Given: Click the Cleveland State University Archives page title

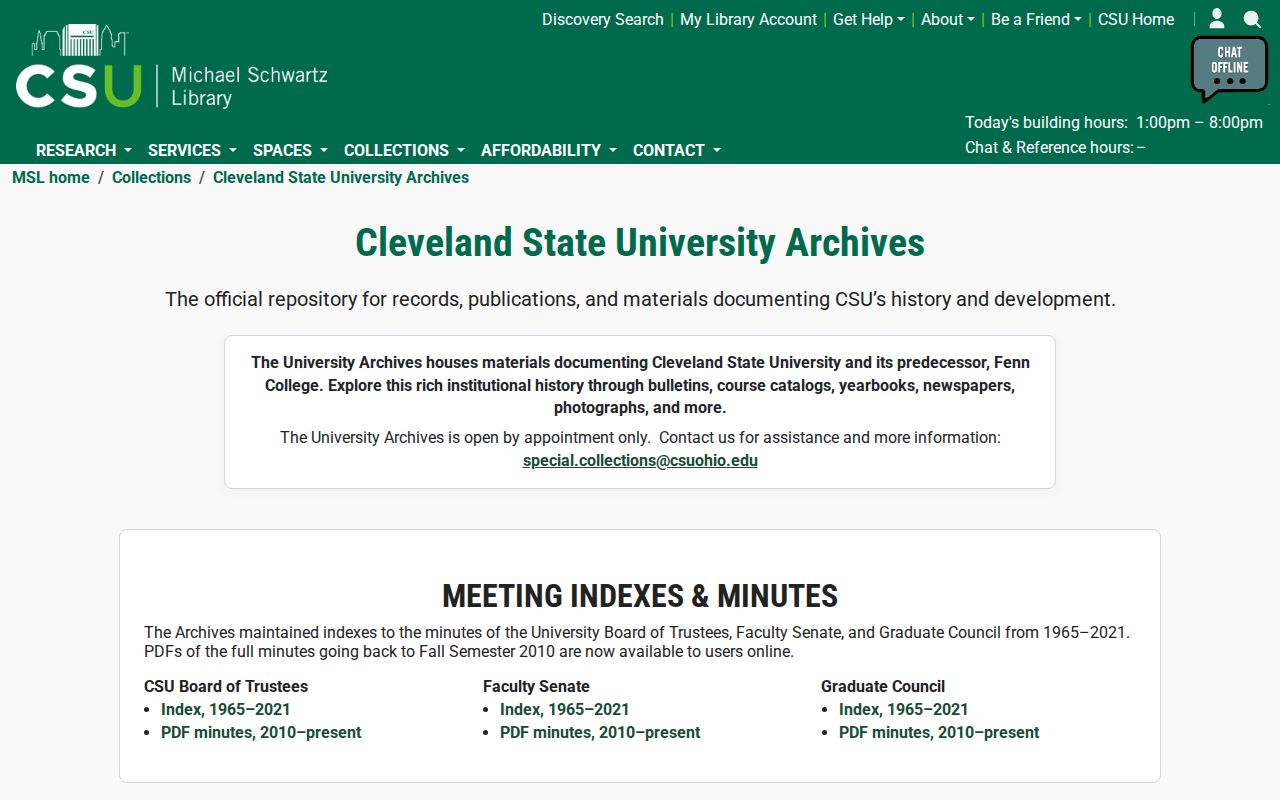Looking at the screenshot, I should tap(640, 243).
